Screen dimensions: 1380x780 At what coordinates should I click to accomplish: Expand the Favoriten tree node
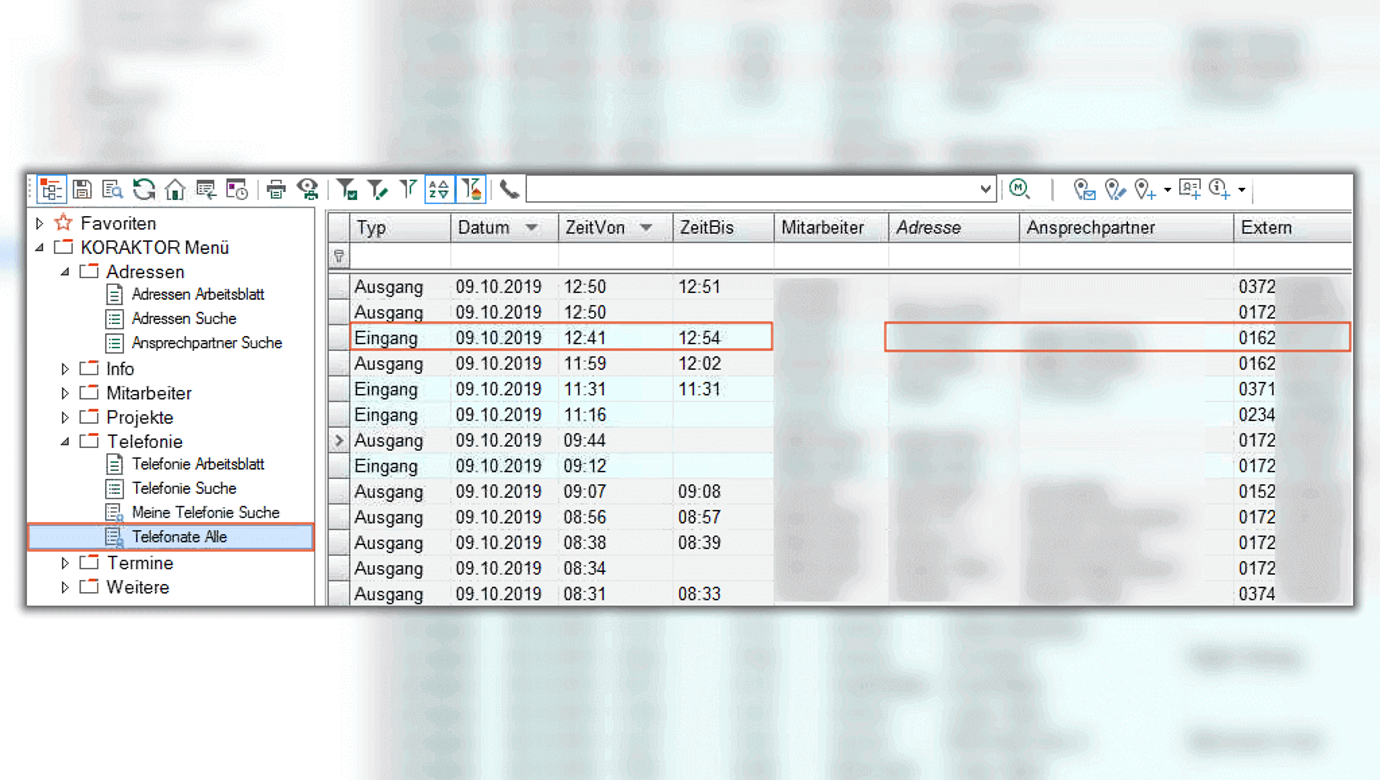40,223
